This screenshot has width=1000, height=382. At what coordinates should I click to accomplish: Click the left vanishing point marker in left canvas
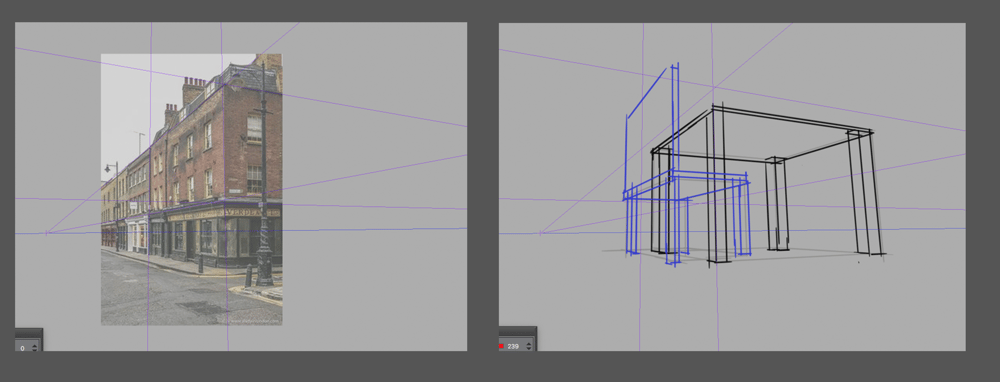tap(47, 233)
